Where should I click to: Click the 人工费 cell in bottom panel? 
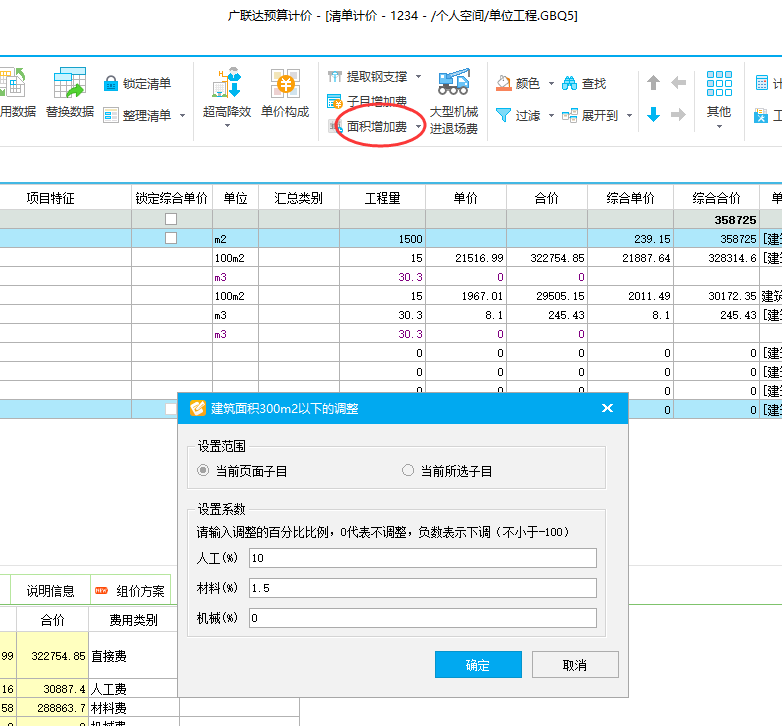pos(133,689)
